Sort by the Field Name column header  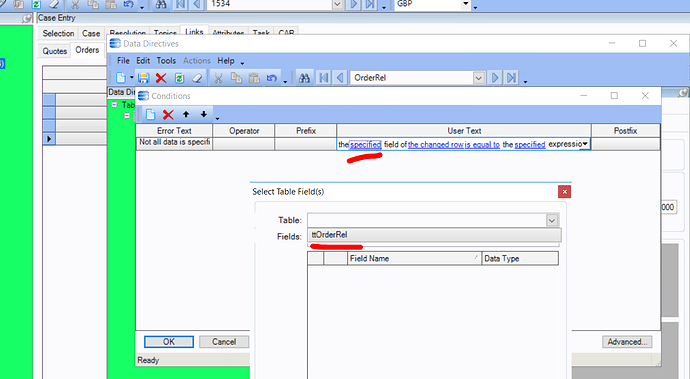tap(414, 258)
